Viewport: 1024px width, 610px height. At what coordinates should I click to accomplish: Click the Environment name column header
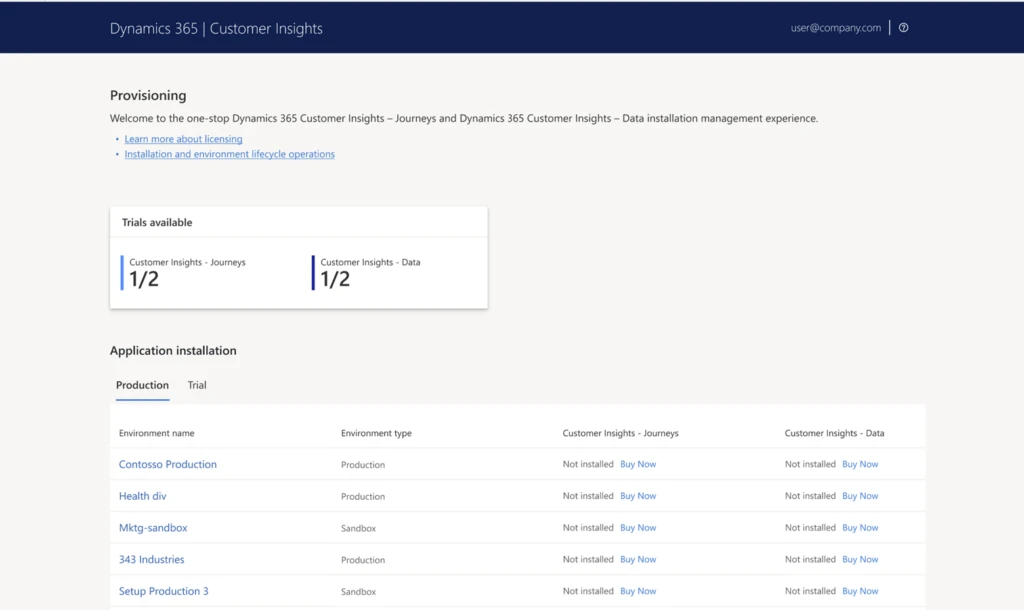coord(156,433)
